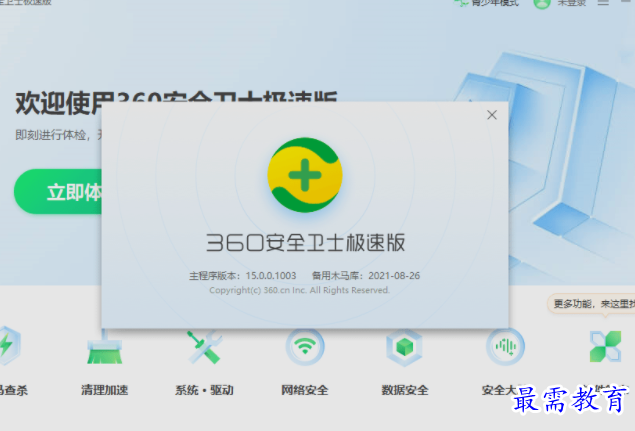Open the more functions four-square icon
635x431 pixels.
coord(605,347)
